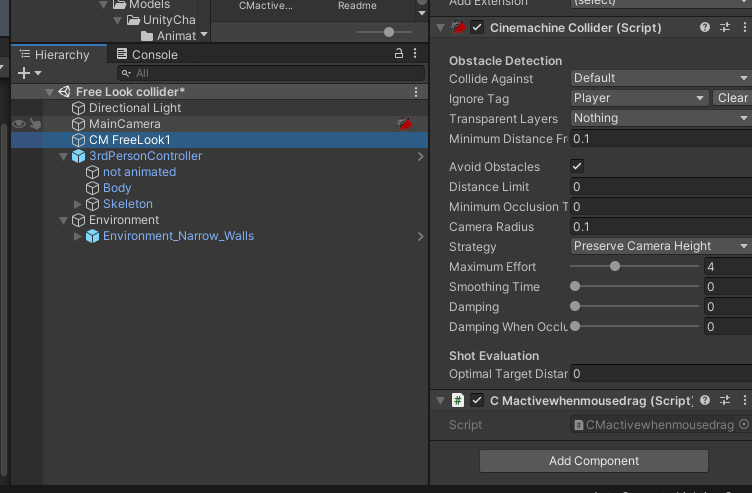Click the Damping slider handle

tap(575, 306)
